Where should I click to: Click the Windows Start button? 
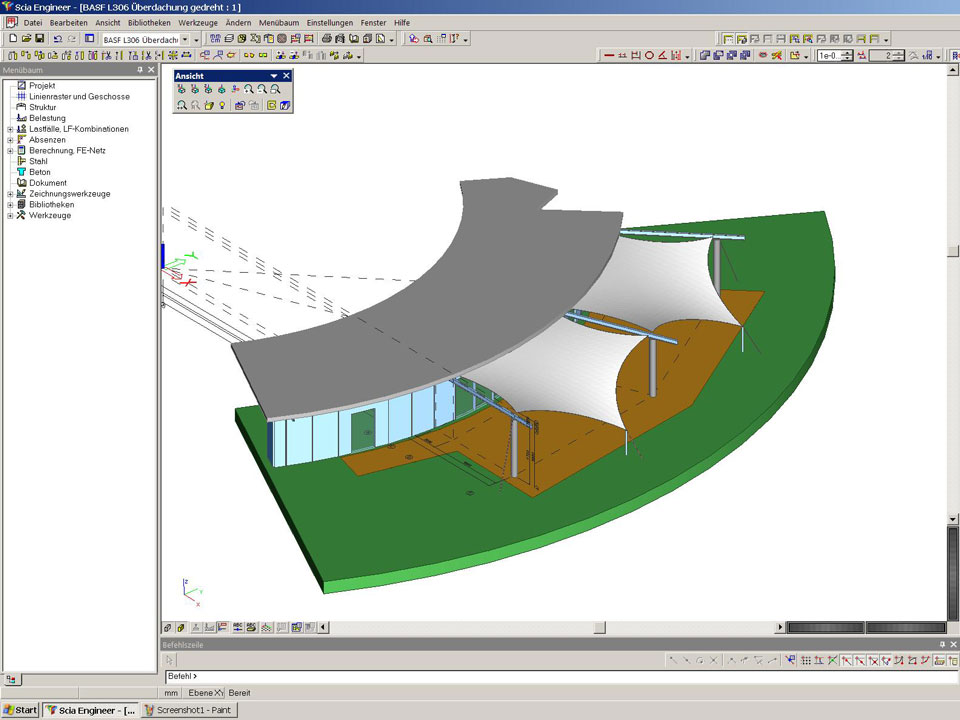20,710
